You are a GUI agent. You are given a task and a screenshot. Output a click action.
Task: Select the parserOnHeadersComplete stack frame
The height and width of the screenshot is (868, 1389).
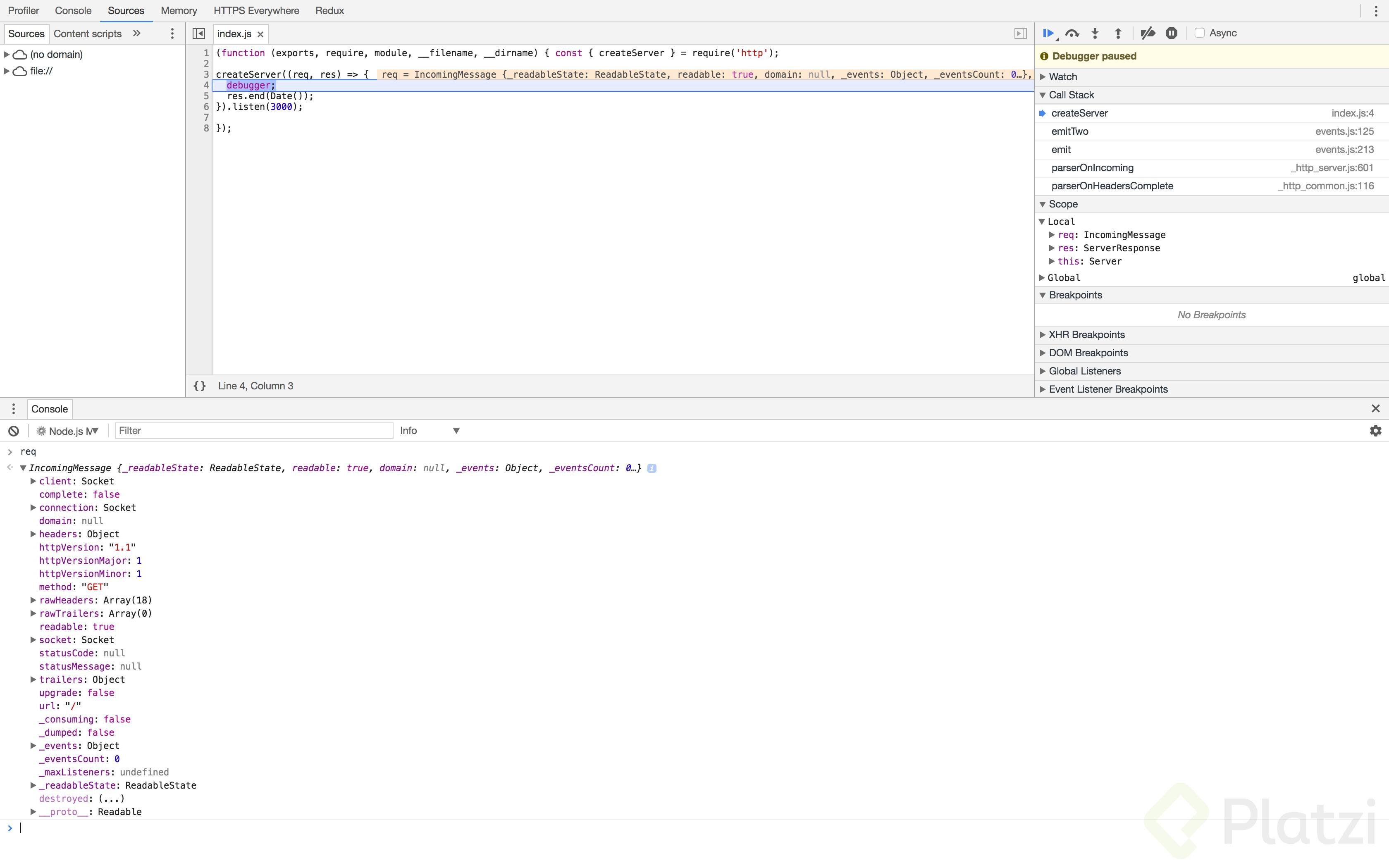coord(1212,186)
